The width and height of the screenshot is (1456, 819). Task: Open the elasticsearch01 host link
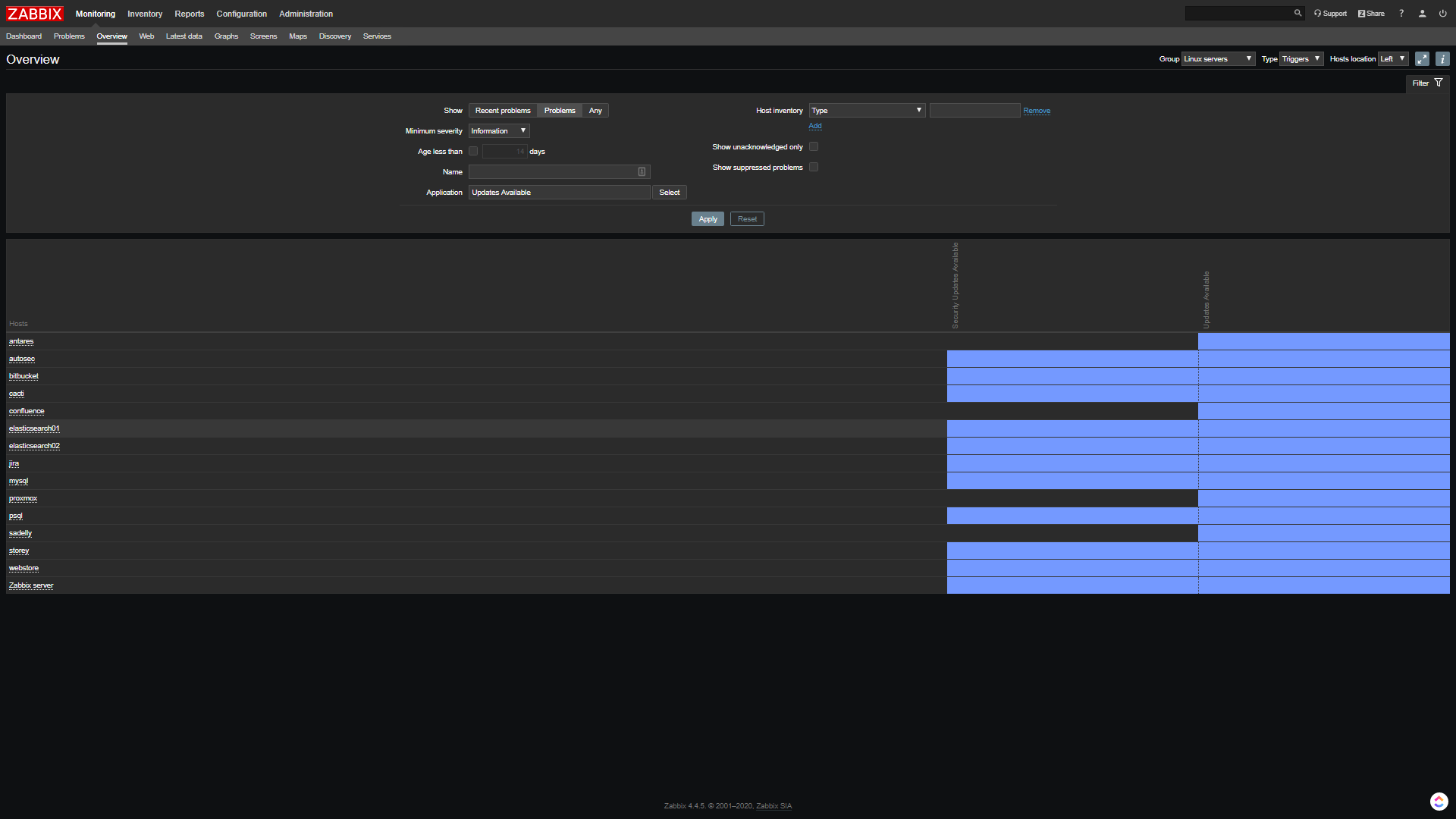[x=34, y=428]
